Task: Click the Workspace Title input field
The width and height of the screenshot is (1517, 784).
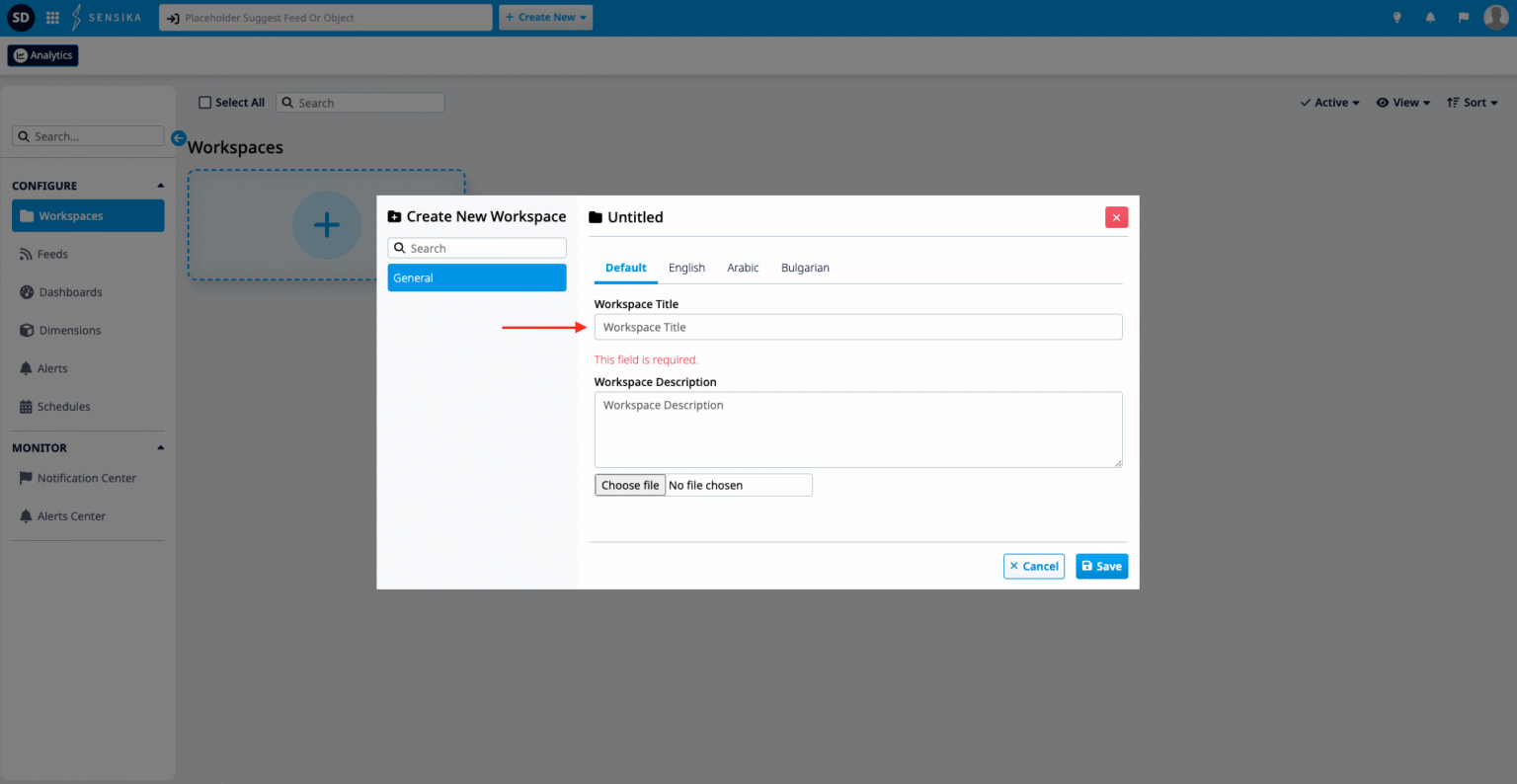Action: tap(858, 327)
